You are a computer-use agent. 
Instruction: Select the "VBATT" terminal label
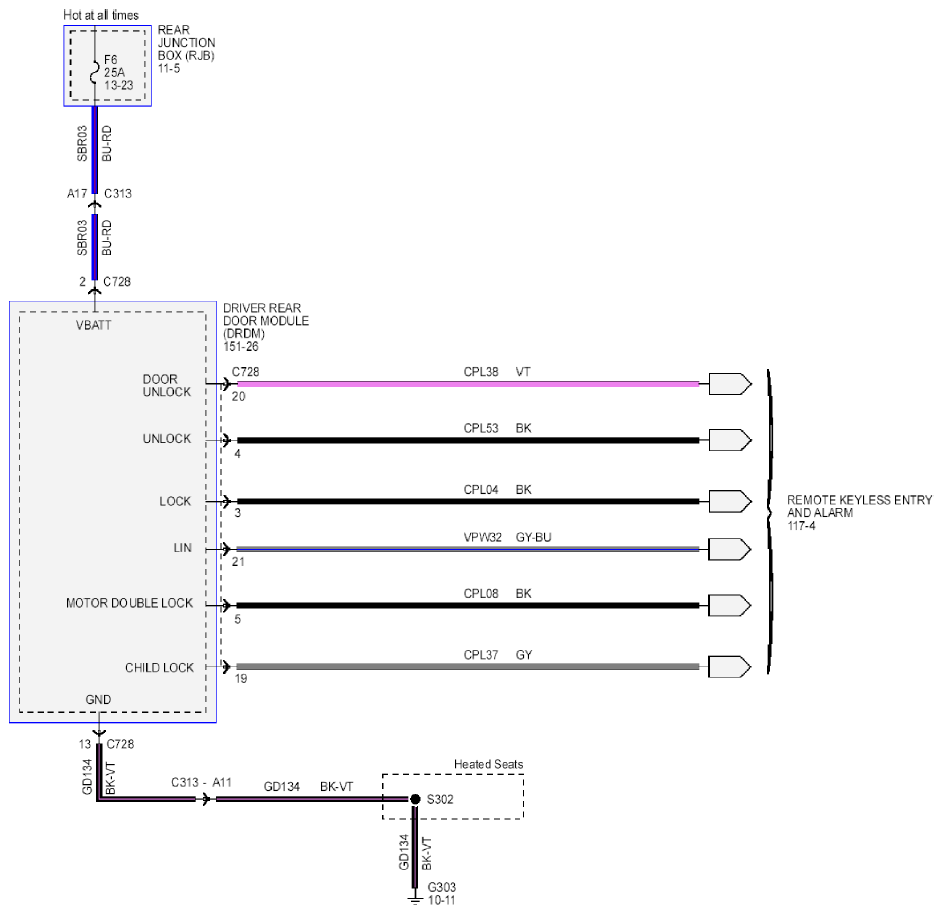(x=94, y=325)
